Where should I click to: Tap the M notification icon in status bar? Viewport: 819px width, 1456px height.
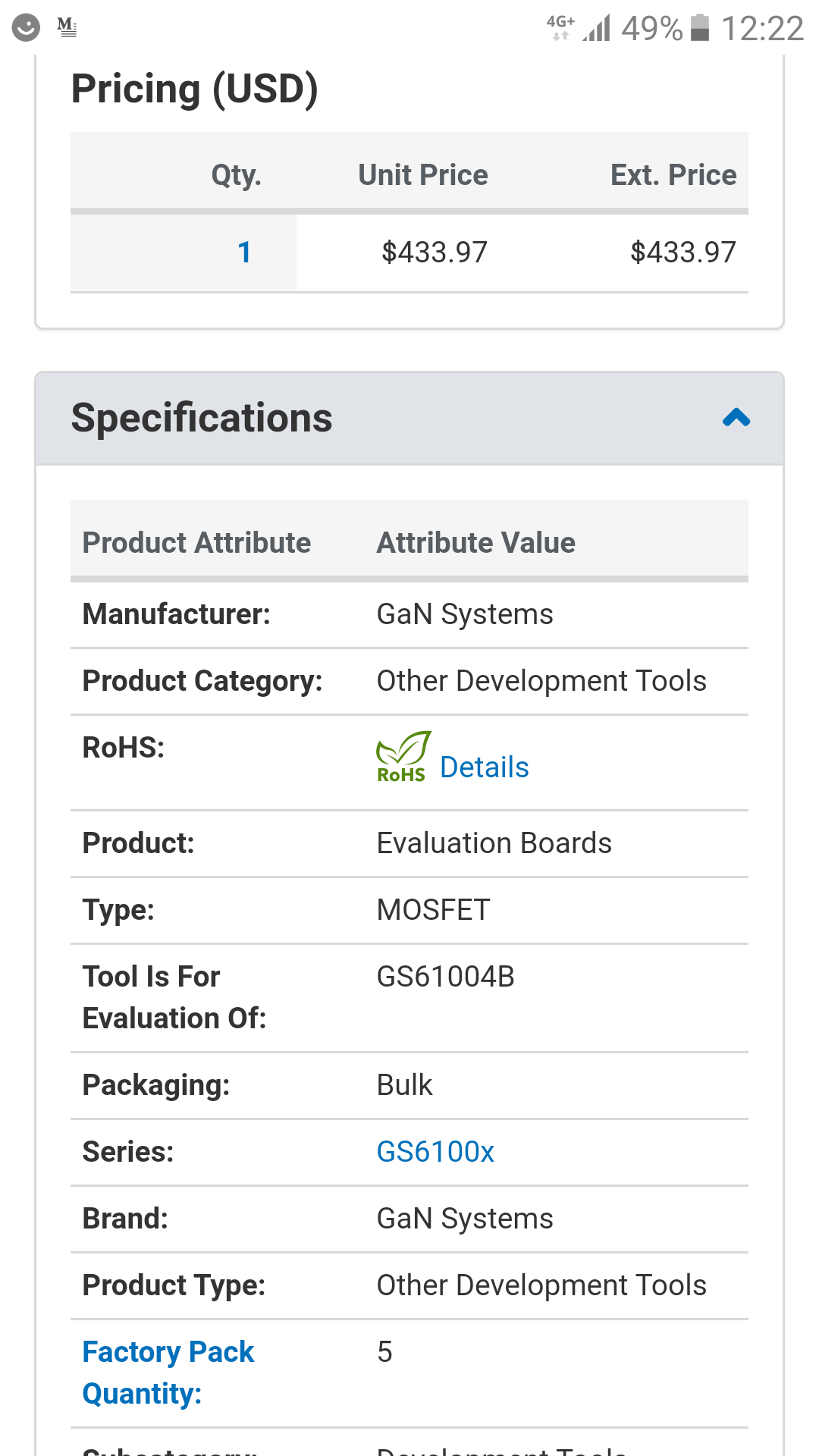coord(67,28)
